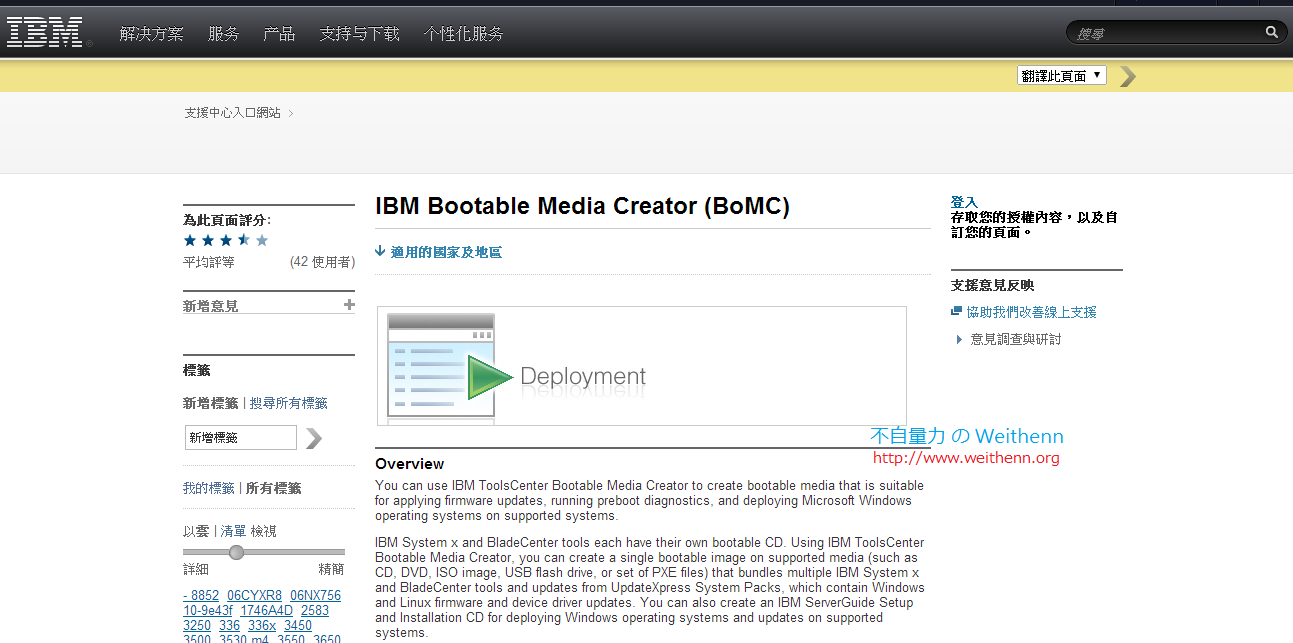
Task: Open the 个性化服务 menu
Action: click(463, 34)
